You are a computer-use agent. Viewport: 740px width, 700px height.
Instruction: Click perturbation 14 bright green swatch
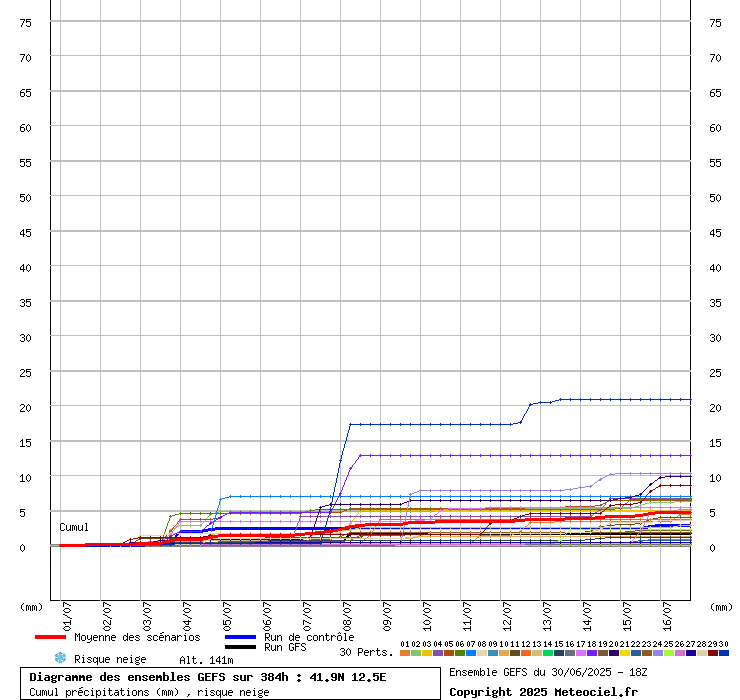[547, 653]
